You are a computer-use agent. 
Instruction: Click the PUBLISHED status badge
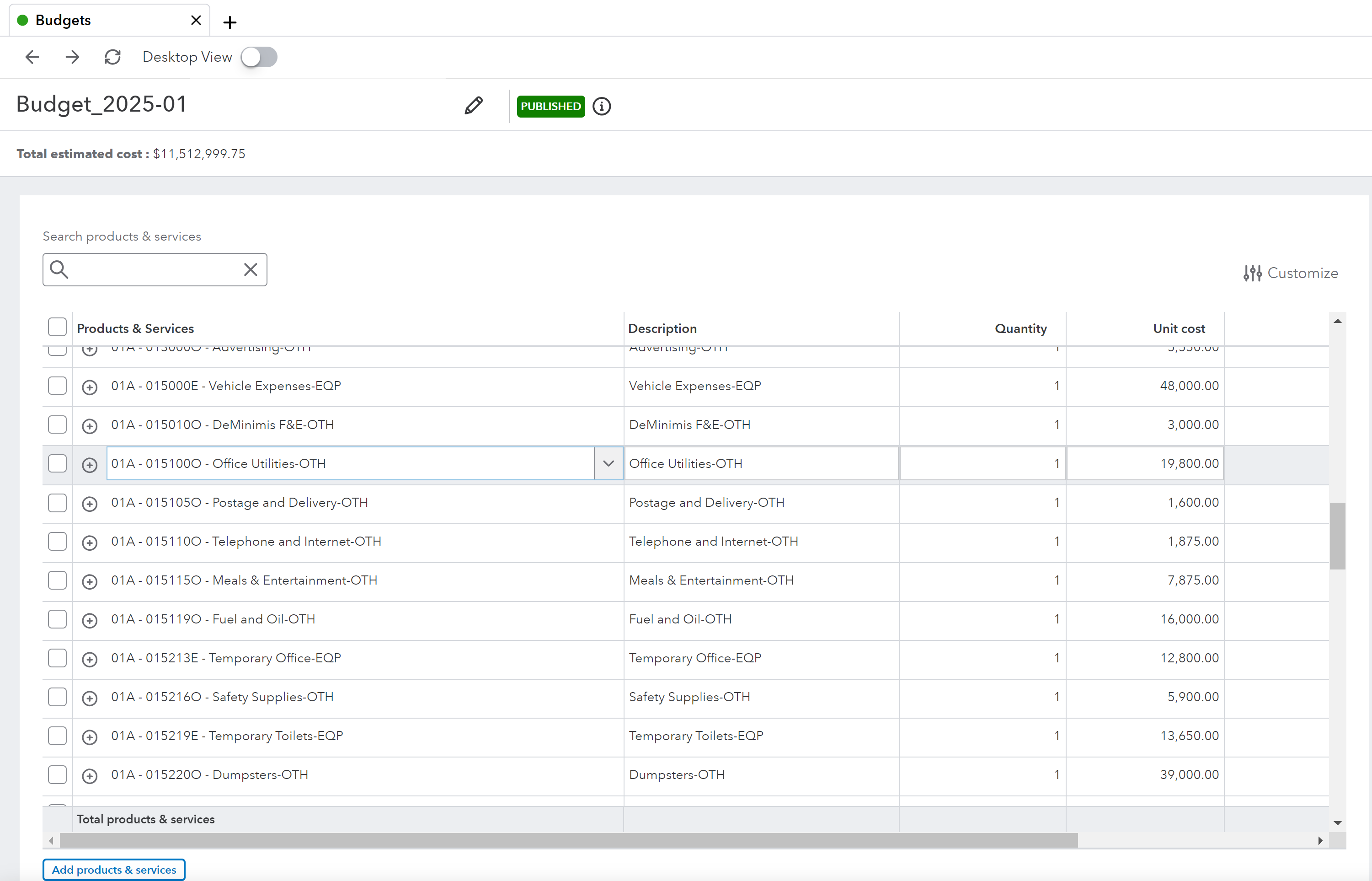point(550,107)
